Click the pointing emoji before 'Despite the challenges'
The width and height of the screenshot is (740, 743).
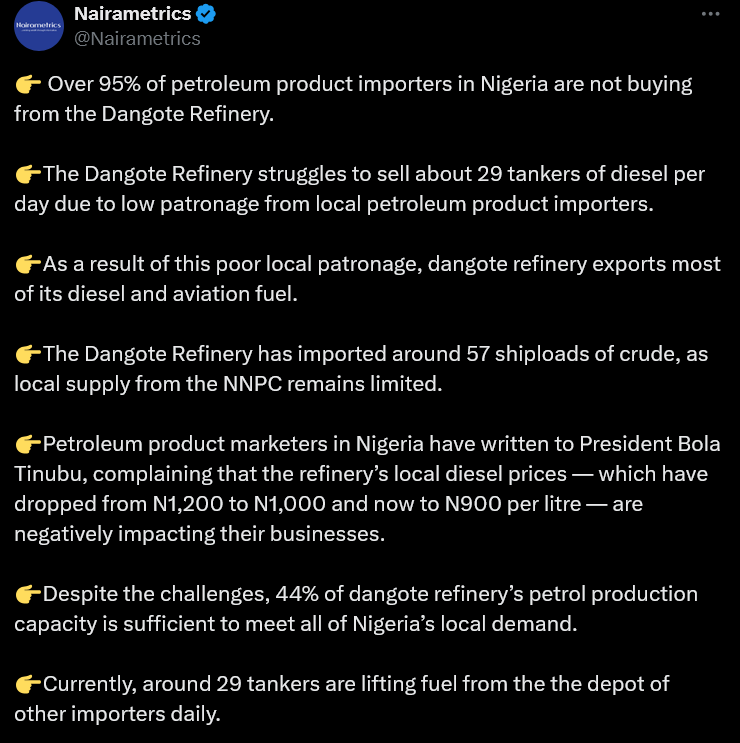27,595
